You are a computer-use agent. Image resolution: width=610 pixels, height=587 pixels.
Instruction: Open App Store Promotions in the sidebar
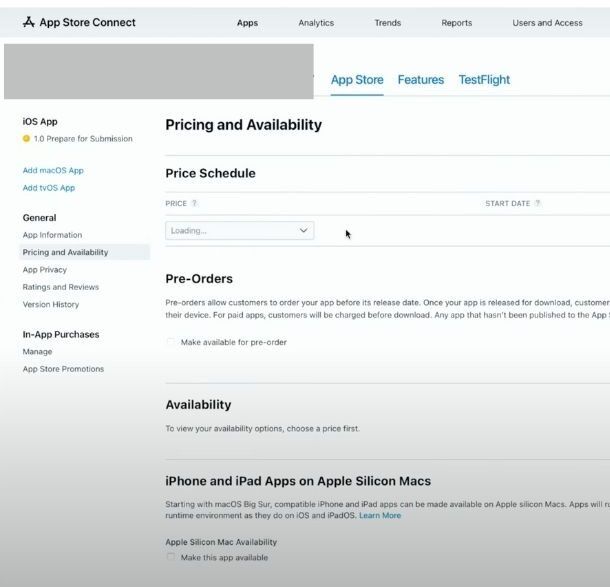coord(63,369)
